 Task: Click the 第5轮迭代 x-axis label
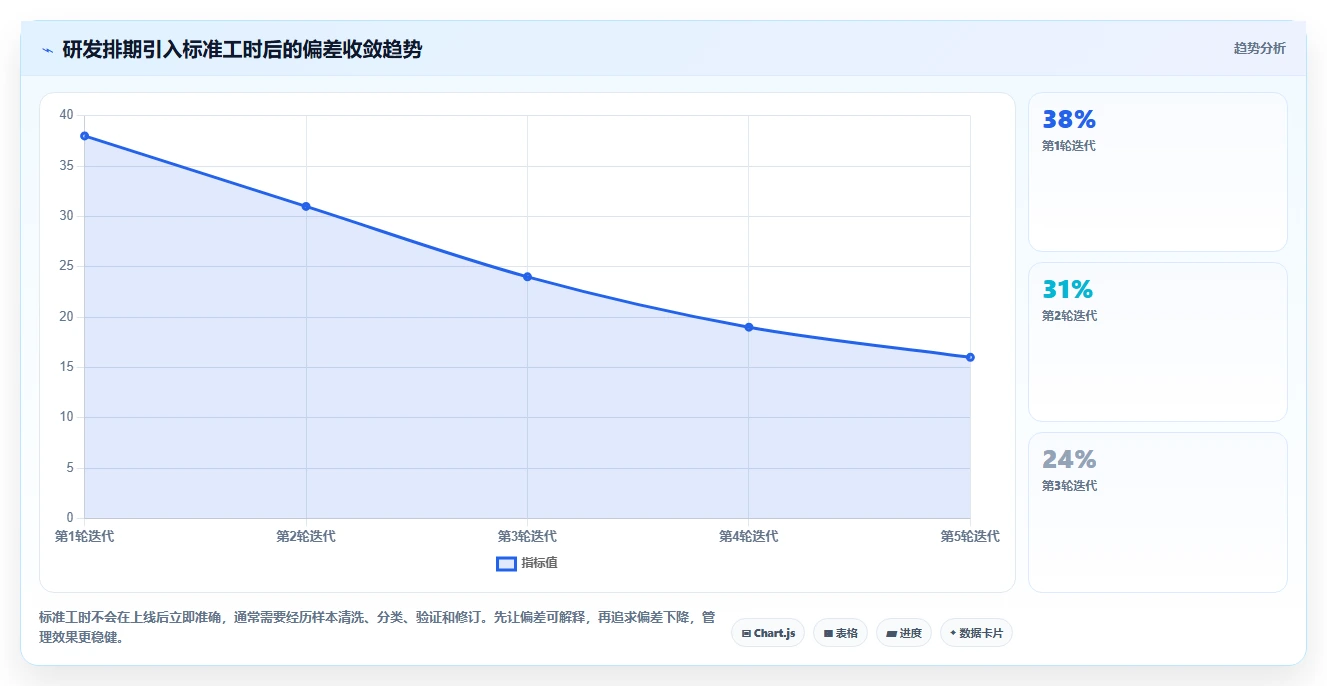click(970, 536)
